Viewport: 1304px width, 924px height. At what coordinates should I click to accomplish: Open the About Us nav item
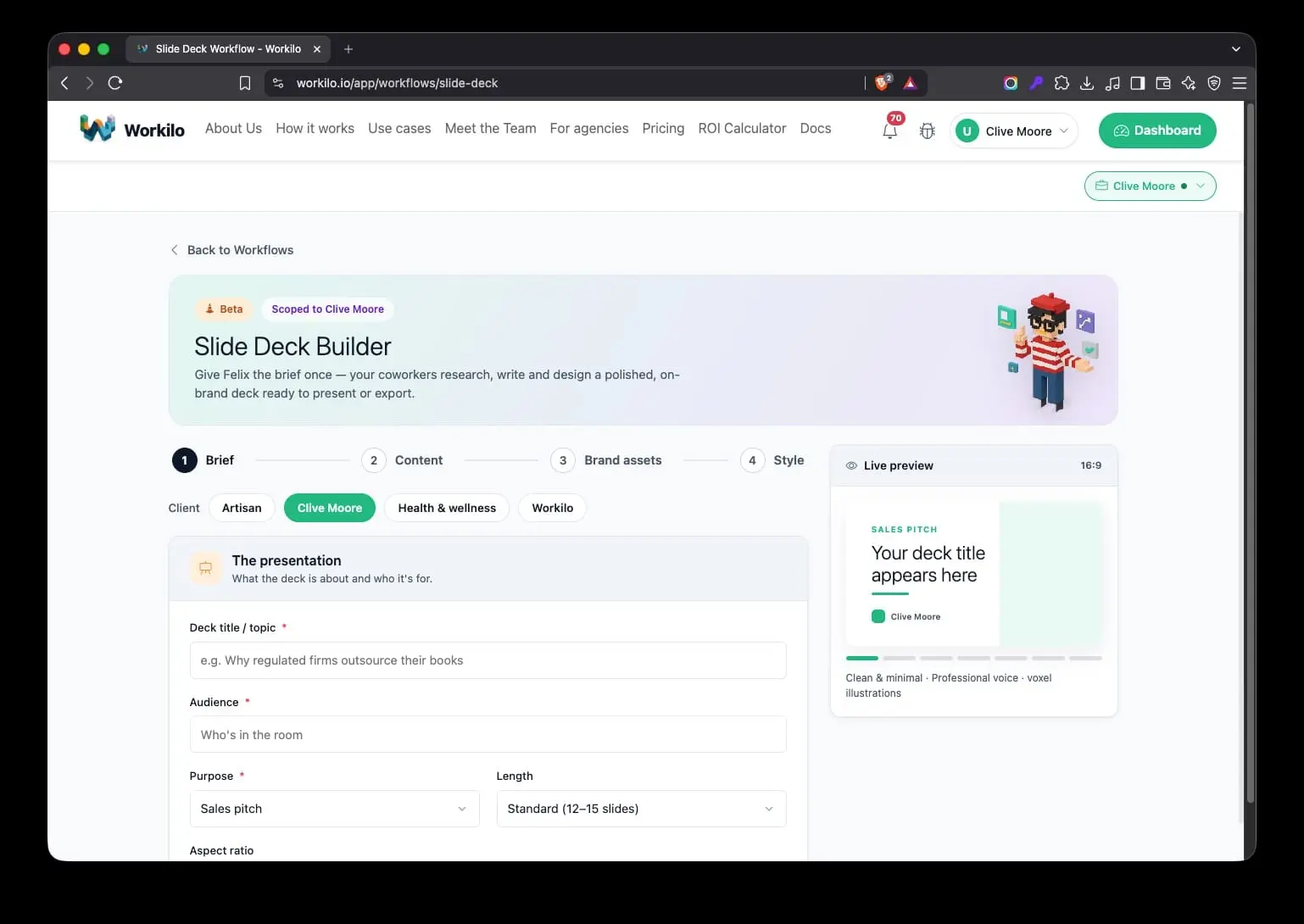point(233,128)
